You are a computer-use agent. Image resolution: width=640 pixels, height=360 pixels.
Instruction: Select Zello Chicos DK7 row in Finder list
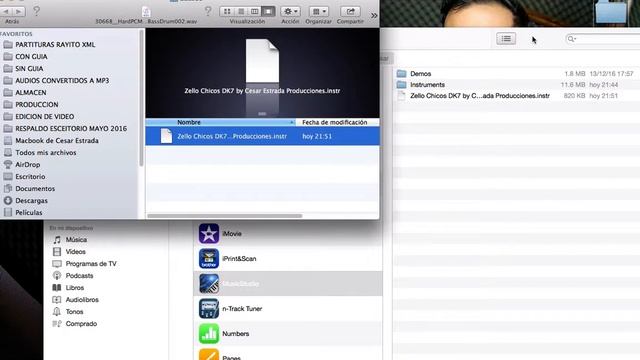point(262,136)
